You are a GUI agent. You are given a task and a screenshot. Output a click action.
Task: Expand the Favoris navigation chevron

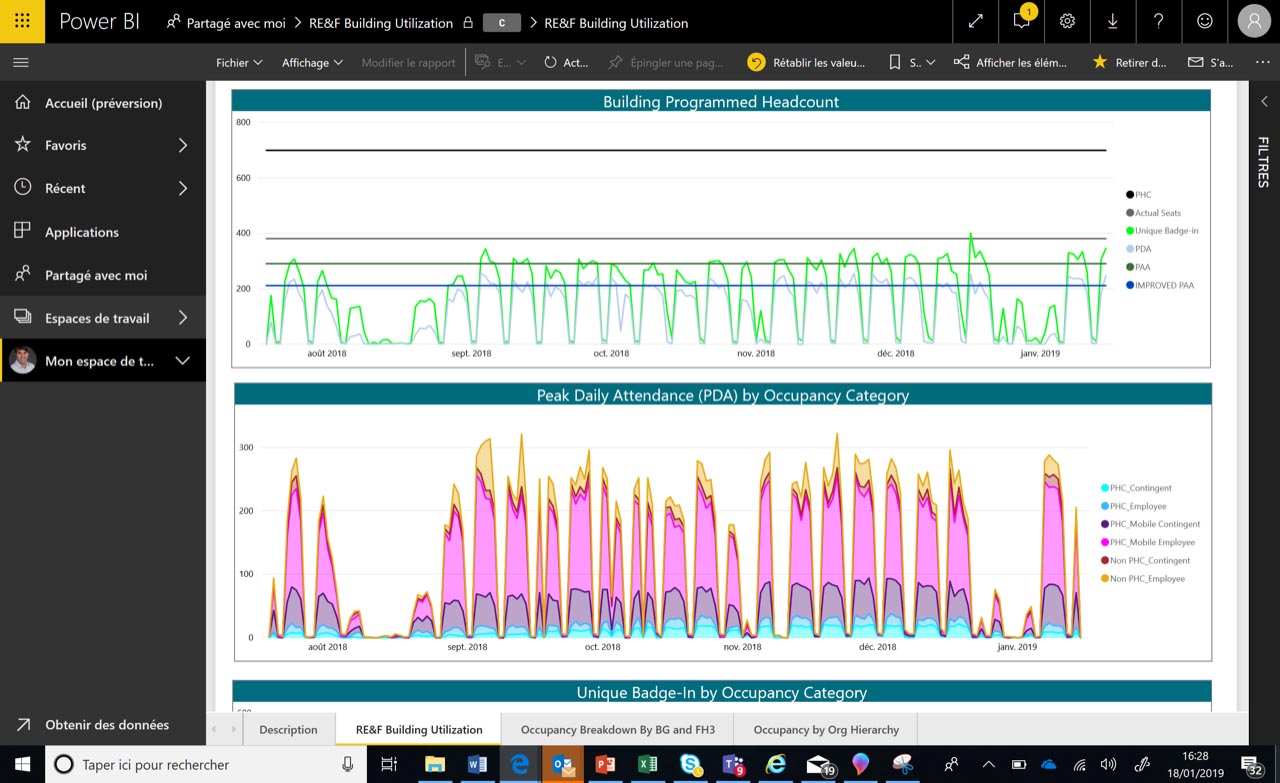click(x=183, y=145)
